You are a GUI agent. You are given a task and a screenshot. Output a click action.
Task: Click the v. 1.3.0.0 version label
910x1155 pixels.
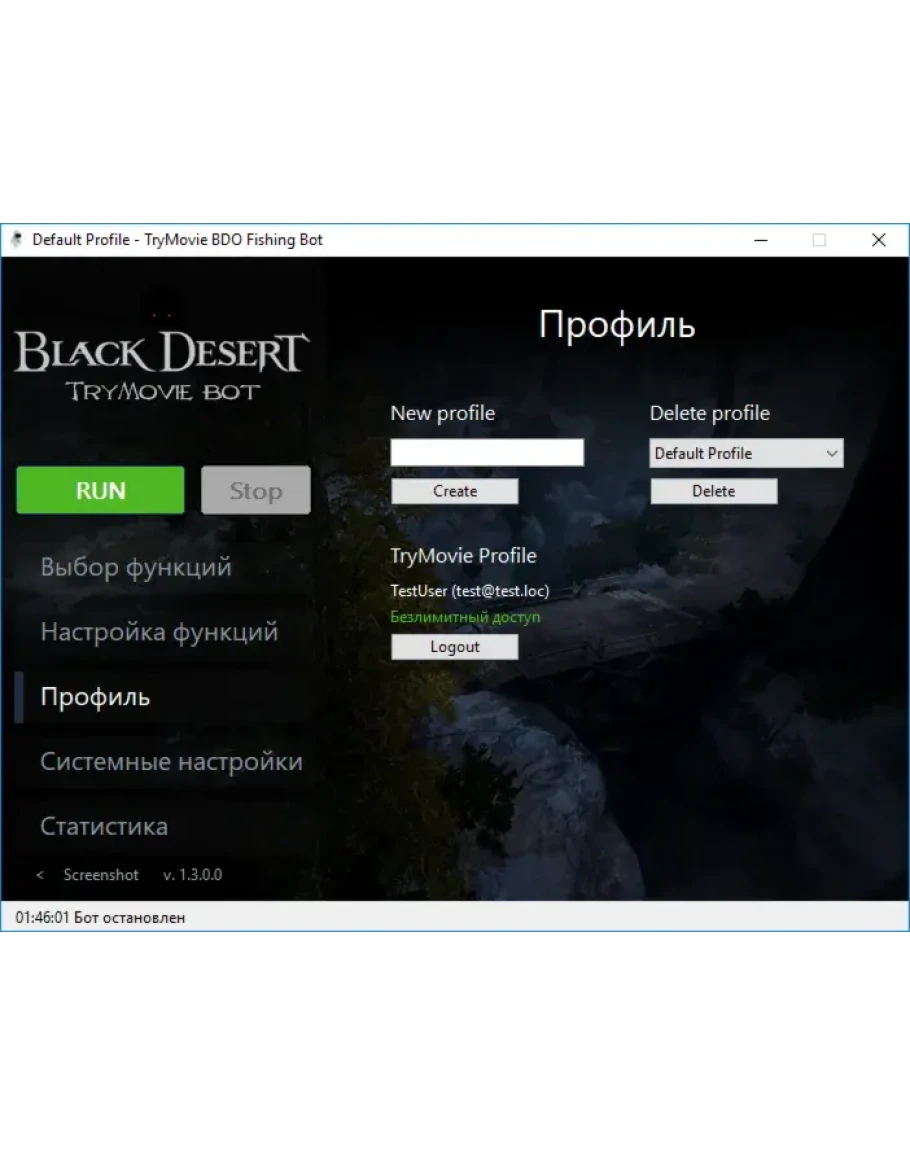[192, 875]
